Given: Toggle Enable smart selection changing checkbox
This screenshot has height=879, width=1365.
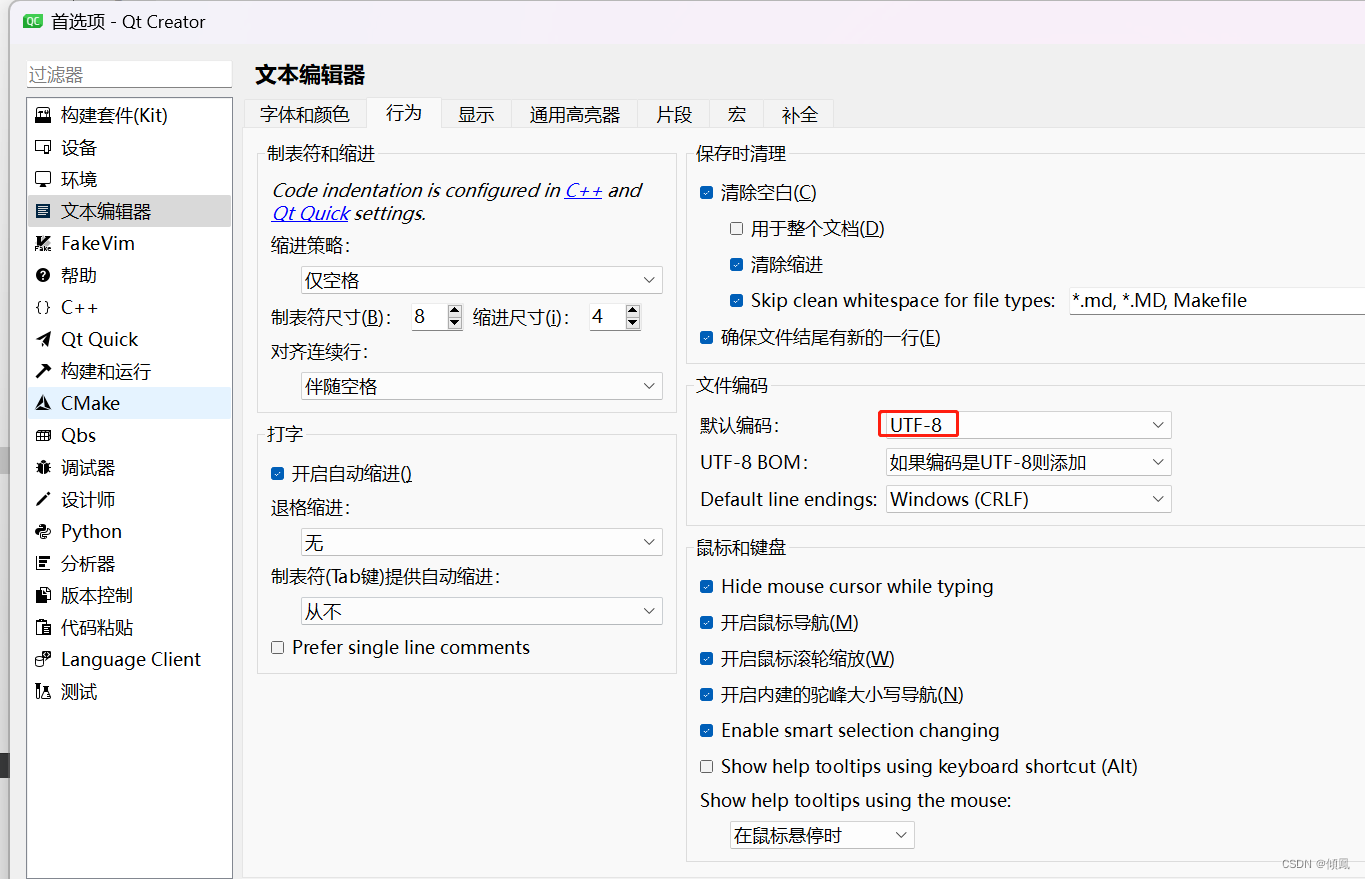Looking at the screenshot, I should click(x=707, y=731).
